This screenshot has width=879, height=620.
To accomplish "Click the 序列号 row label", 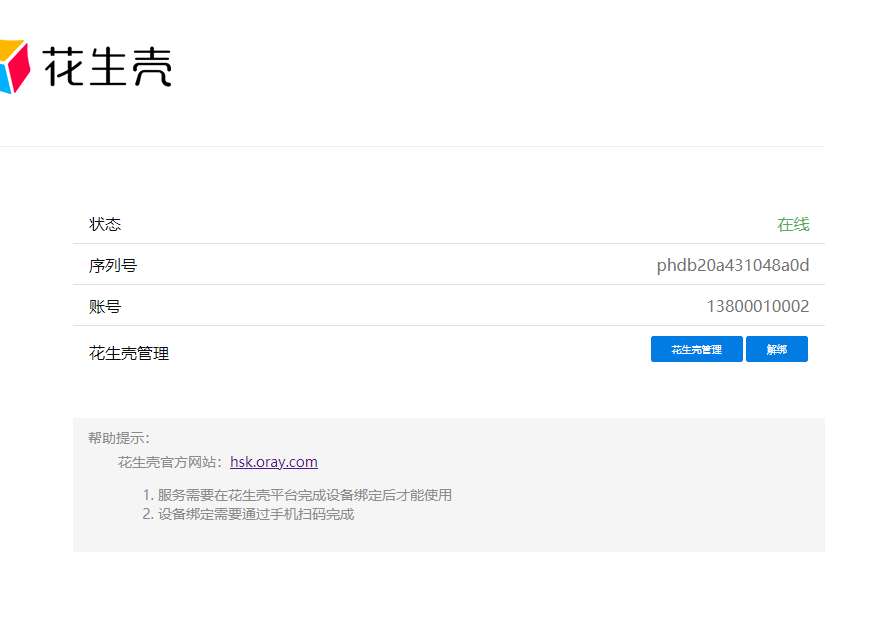I will coord(112,266).
